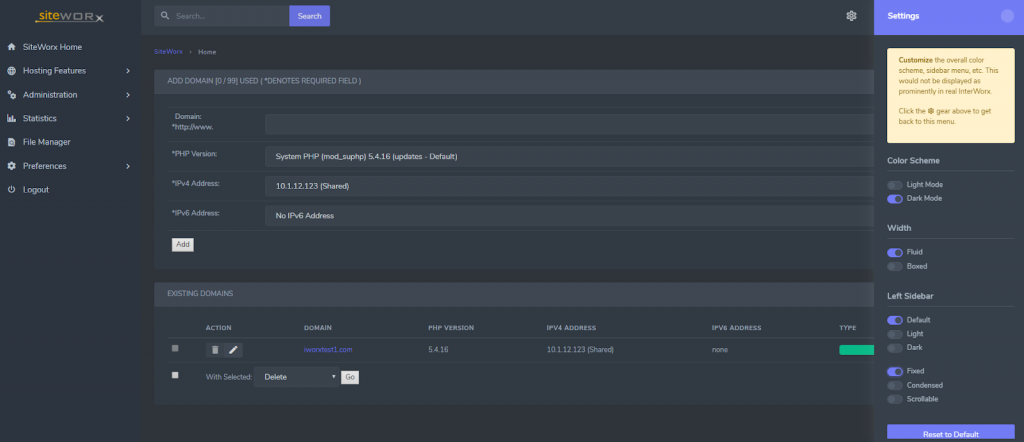
Task: Open the iworxtest1.com domain link
Action: (328, 350)
